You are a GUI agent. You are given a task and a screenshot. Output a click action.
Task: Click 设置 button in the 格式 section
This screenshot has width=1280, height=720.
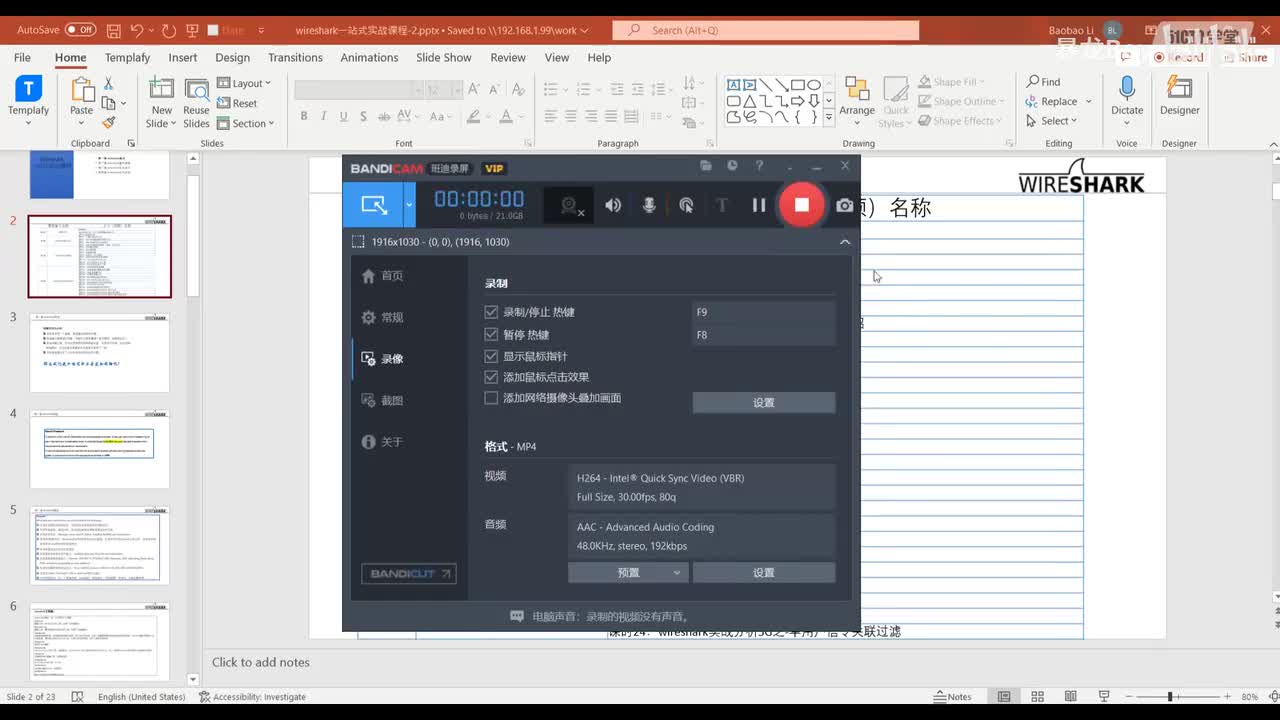tap(764, 573)
